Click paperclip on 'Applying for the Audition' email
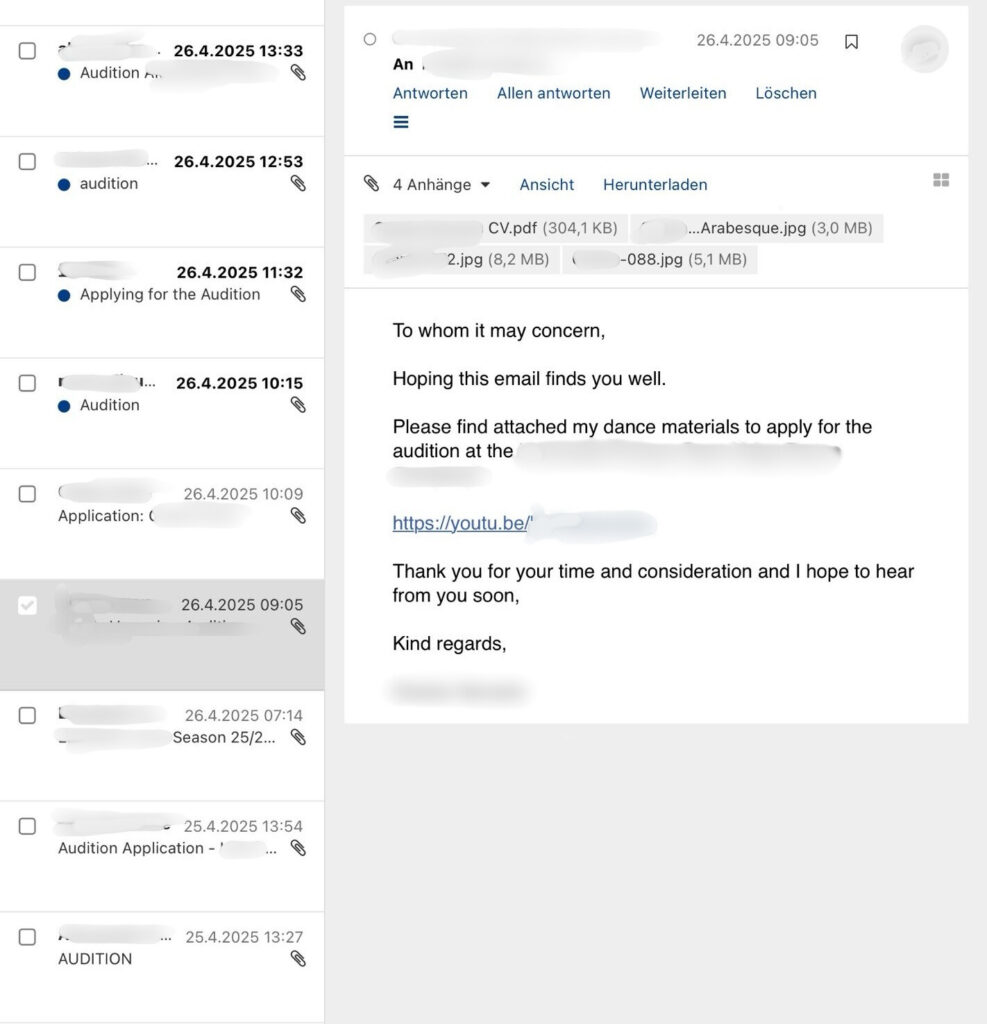The width and height of the screenshot is (987, 1024). 298,294
